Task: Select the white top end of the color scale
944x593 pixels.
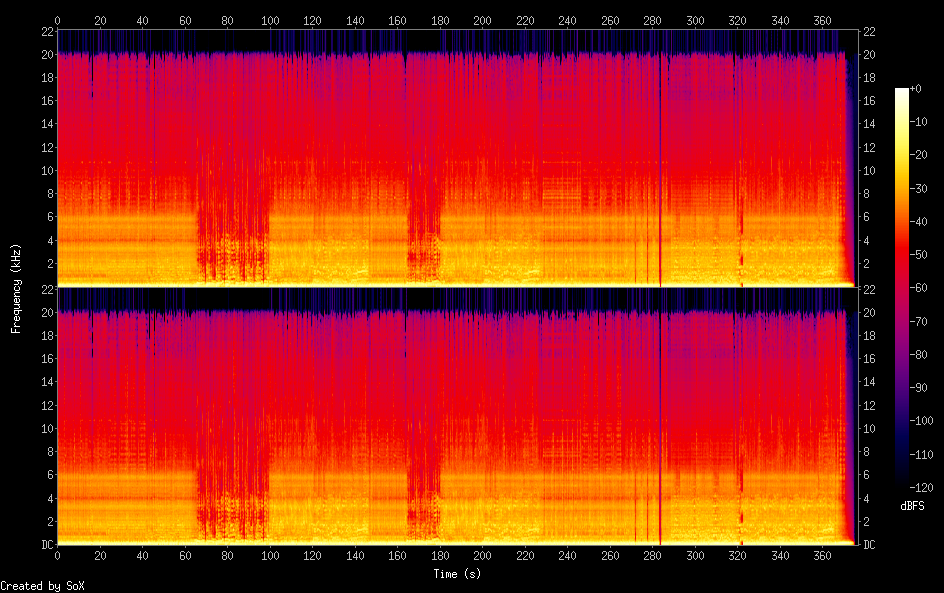Action: point(902,91)
